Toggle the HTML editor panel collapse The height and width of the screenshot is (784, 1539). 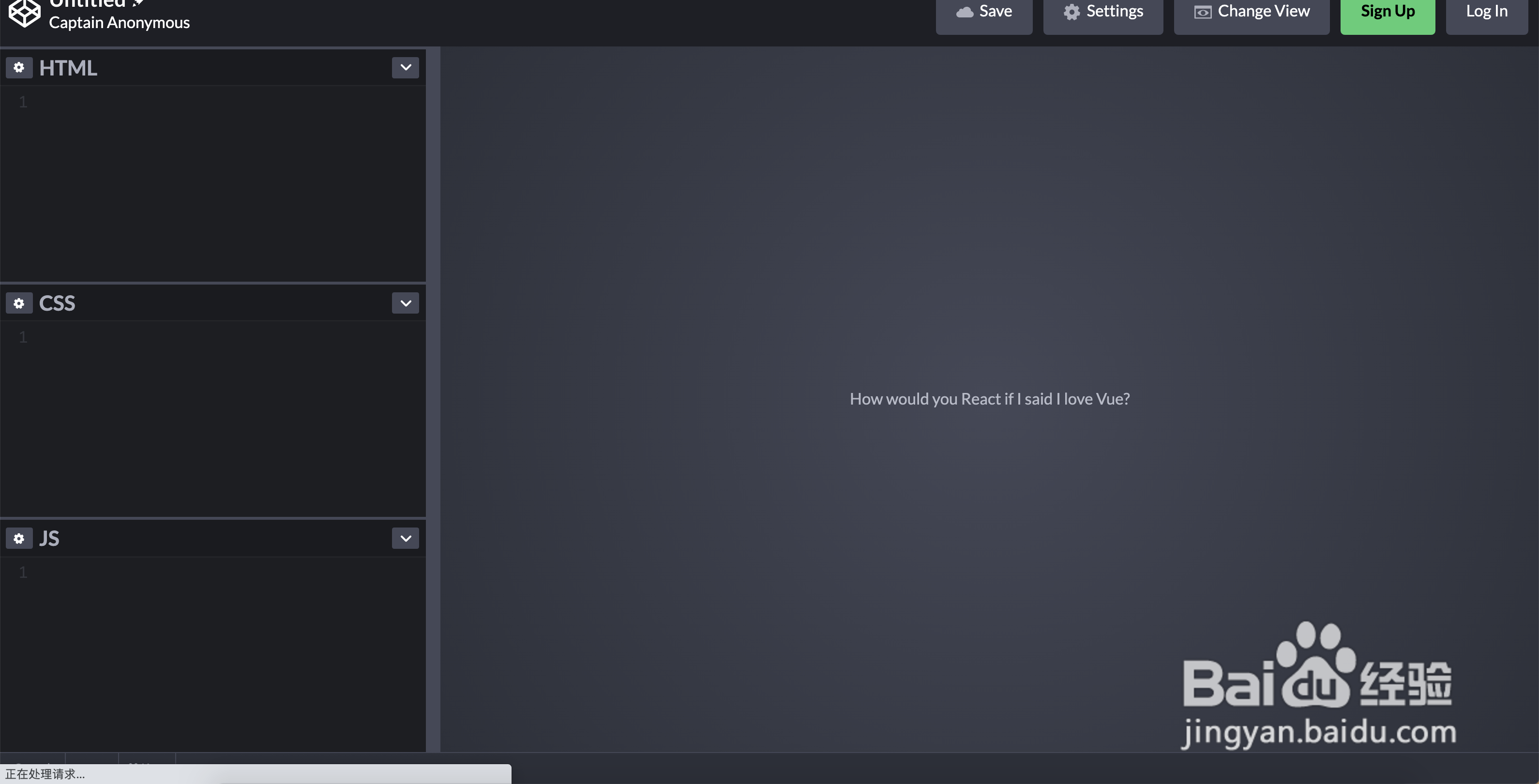[405, 67]
